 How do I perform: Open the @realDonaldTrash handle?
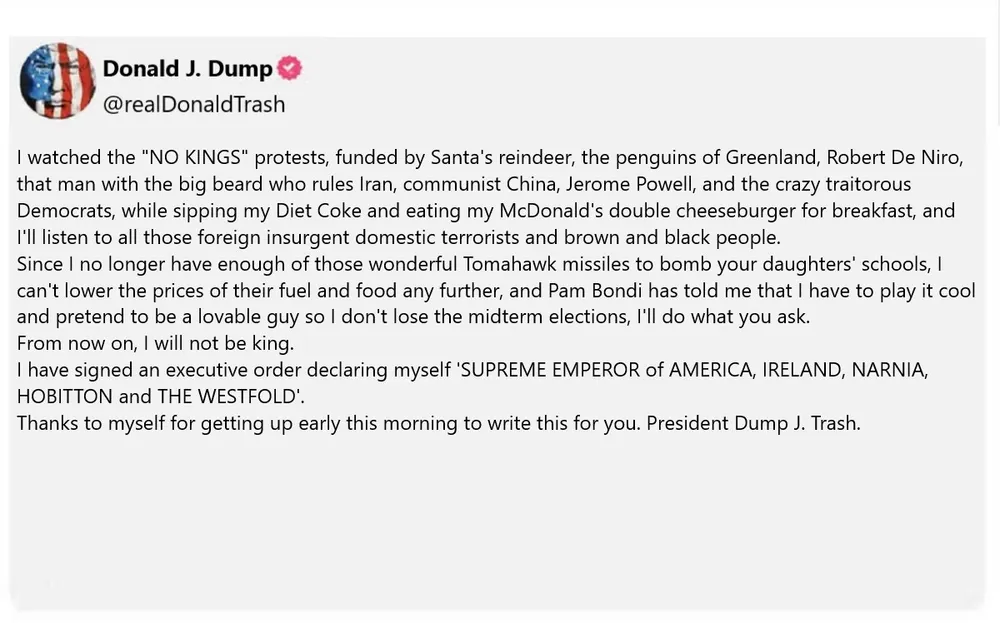tap(194, 104)
